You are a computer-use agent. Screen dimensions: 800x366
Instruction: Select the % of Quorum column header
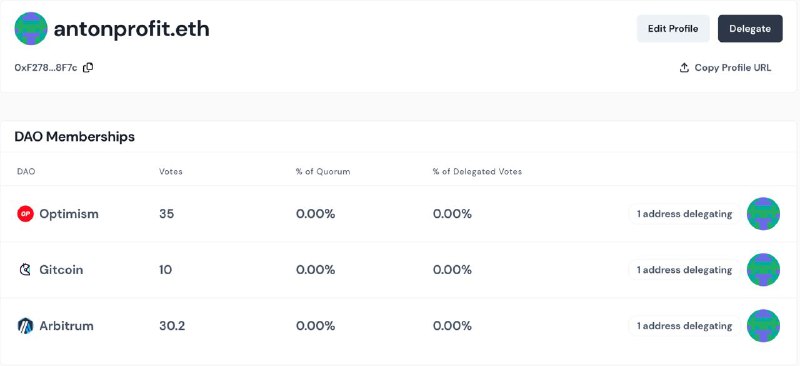[x=323, y=172]
